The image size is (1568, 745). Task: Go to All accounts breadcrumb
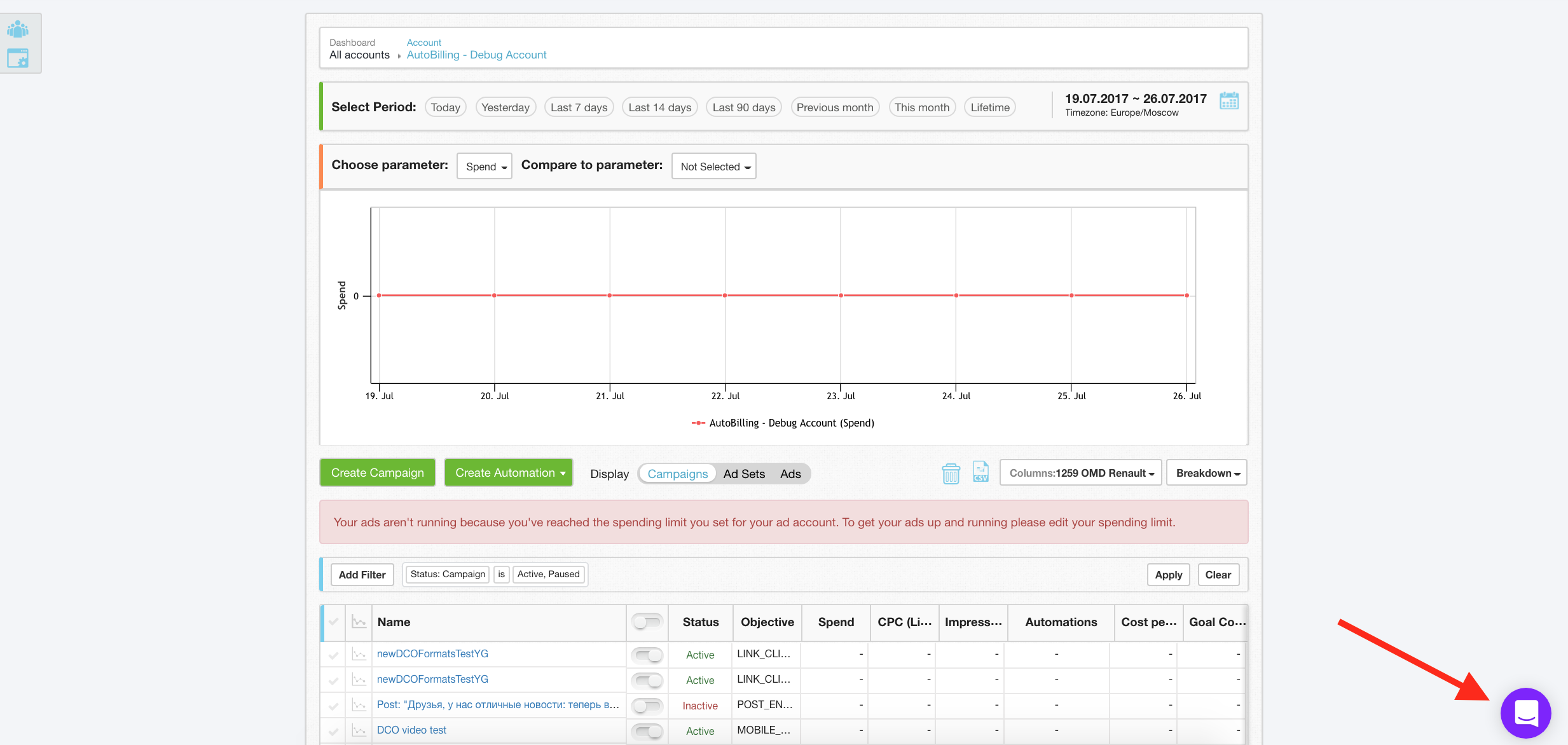point(359,55)
